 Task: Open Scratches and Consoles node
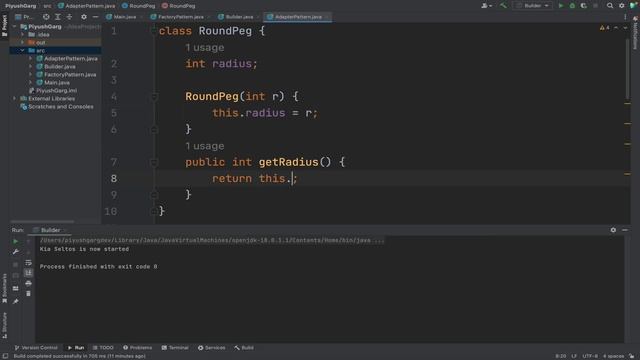pos(60,107)
